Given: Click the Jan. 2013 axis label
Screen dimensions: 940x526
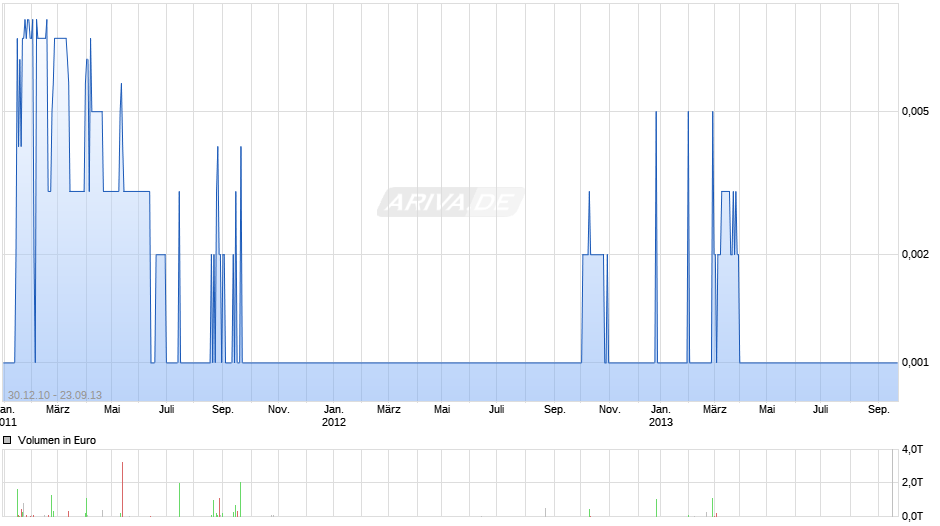Looking at the screenshot, I should [661, 416].
